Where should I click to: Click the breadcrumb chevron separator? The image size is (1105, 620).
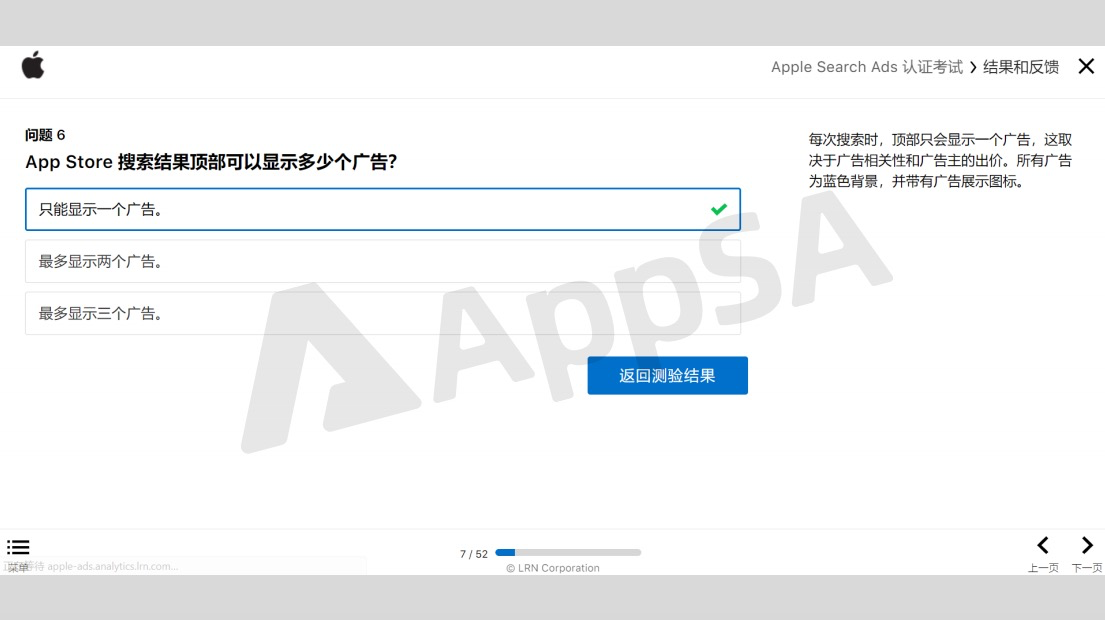click(973, 67)
